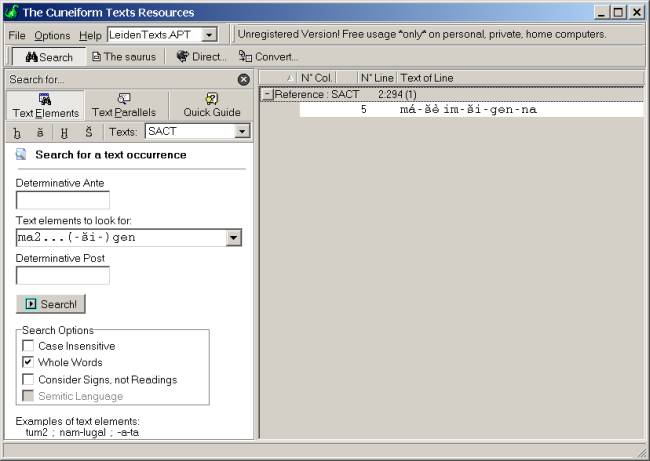650x461 pixels.
Task: Collapse the Reference : SACT group
Action: coord(267,94)
